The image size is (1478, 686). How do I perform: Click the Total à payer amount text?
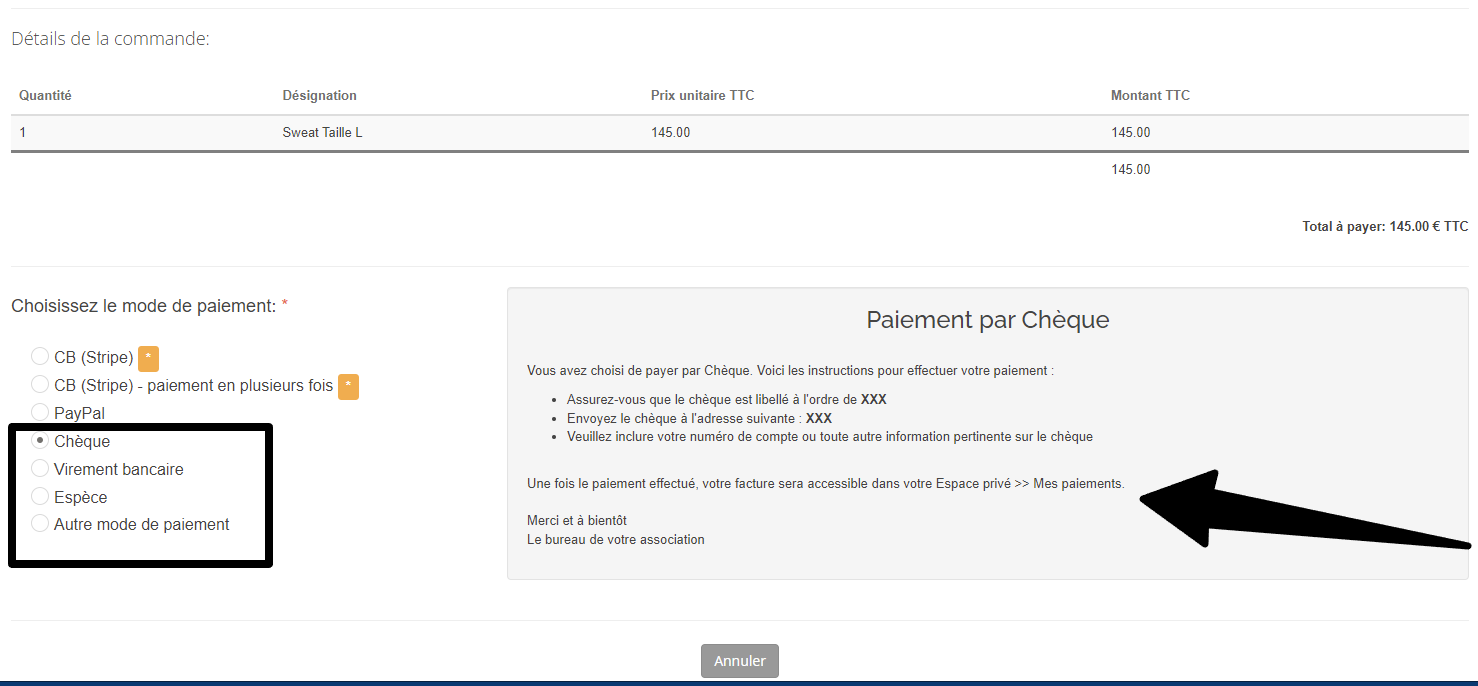pyautogui.click(x=1384, y=227)
